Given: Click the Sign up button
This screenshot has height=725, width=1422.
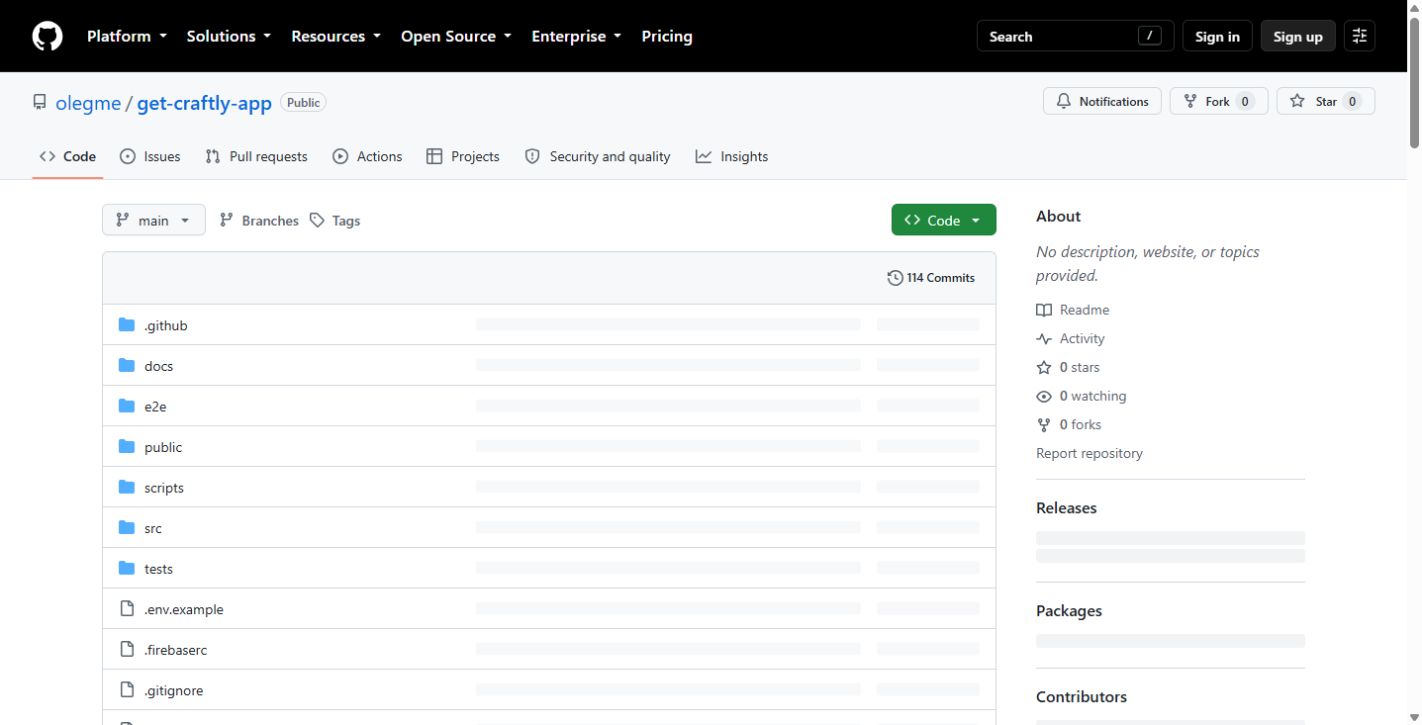Looking at the screenshot, I should [1298, 36].
